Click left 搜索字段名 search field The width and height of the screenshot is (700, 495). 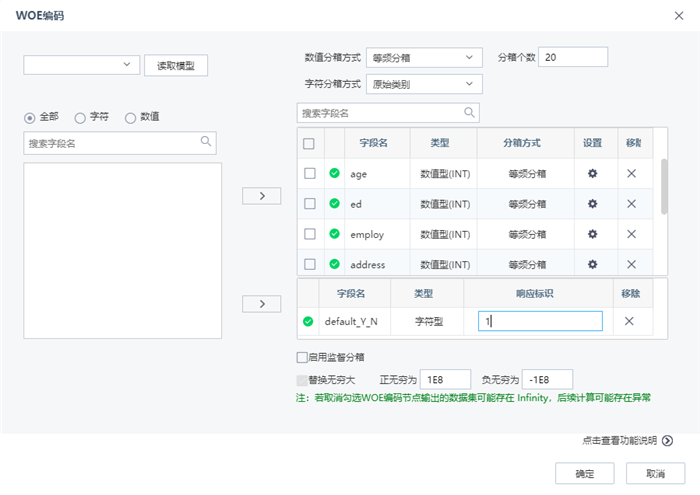[x=120, y=143]
